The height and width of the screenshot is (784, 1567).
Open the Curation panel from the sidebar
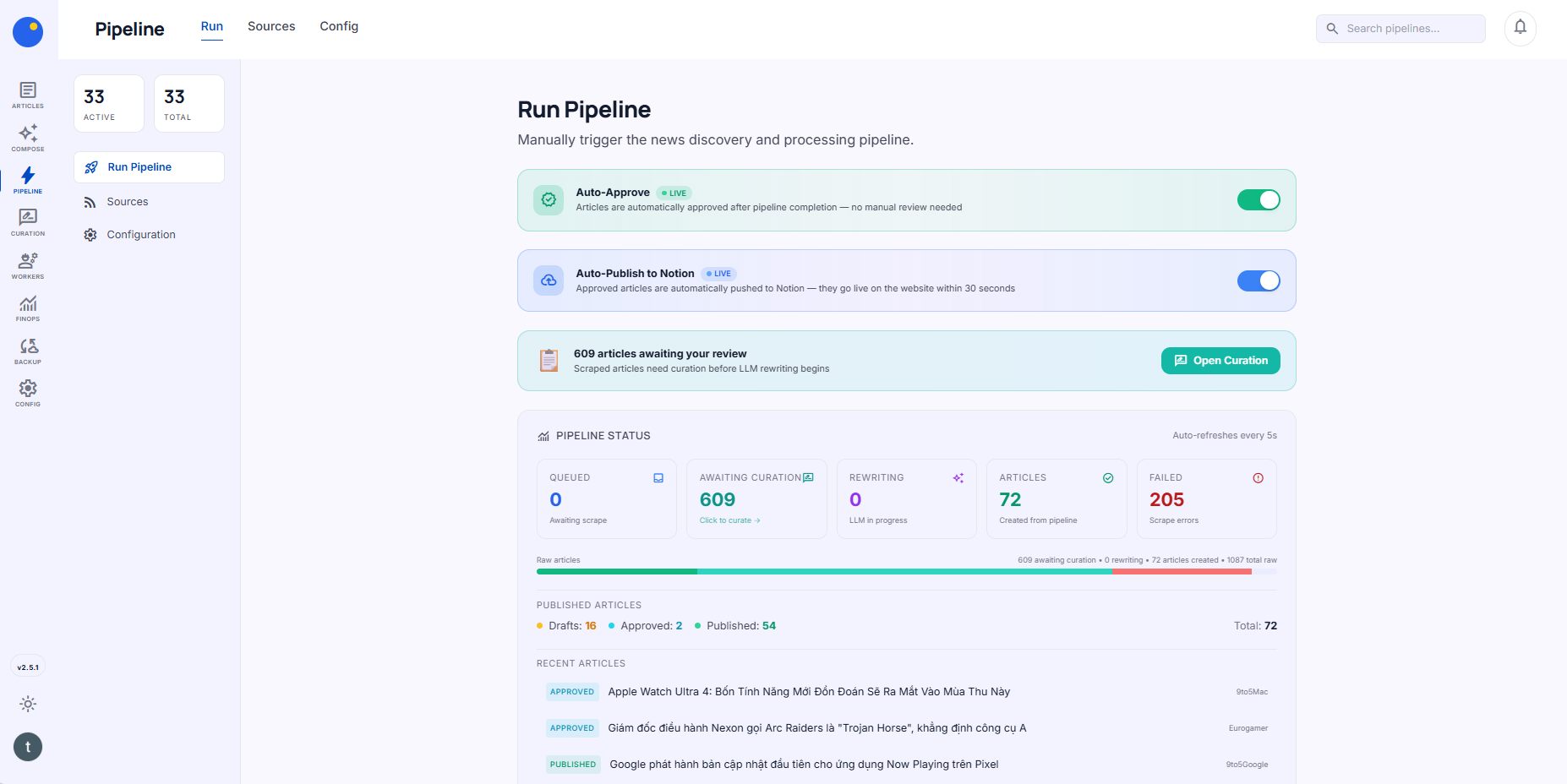coord(28,221)
